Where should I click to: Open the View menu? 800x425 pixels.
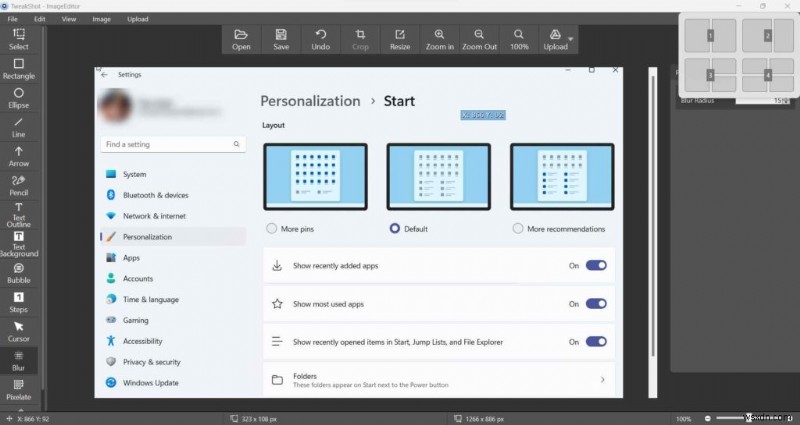pyautogui.click(x=69, y=19)
